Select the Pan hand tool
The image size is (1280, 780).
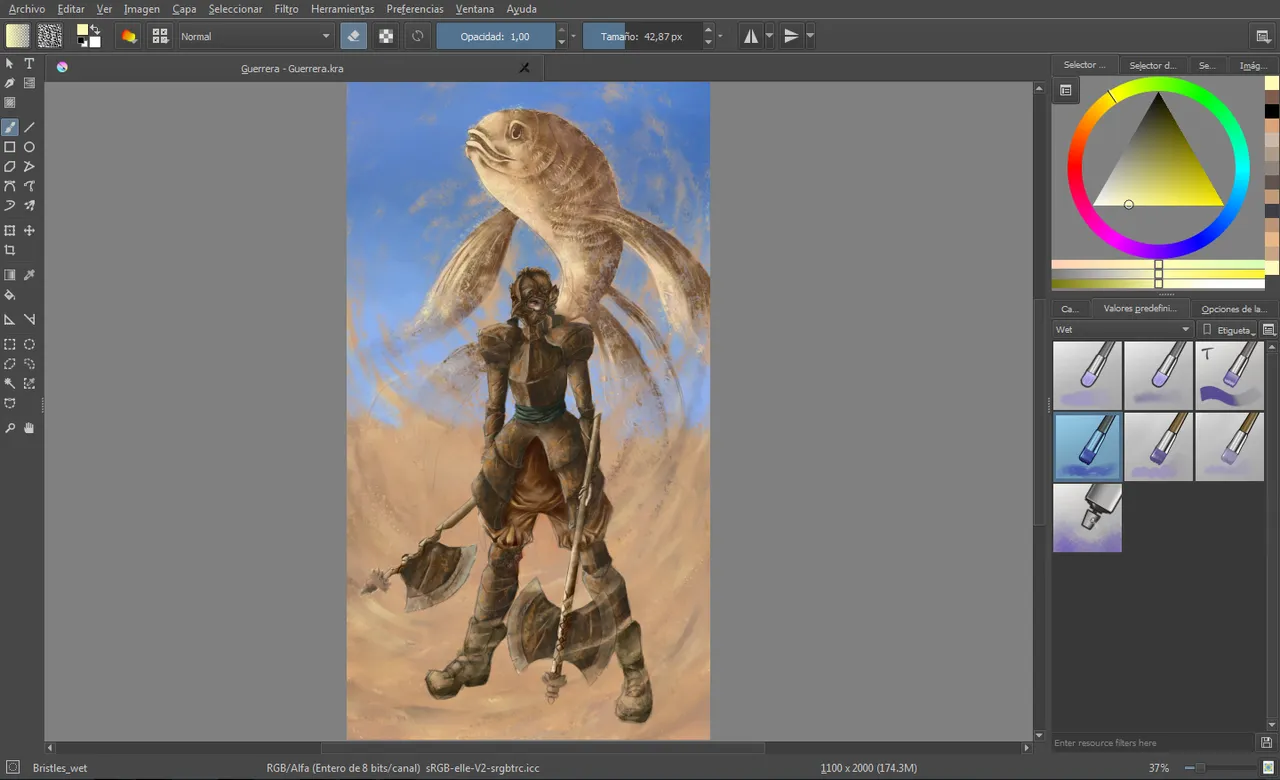[30, 428]
